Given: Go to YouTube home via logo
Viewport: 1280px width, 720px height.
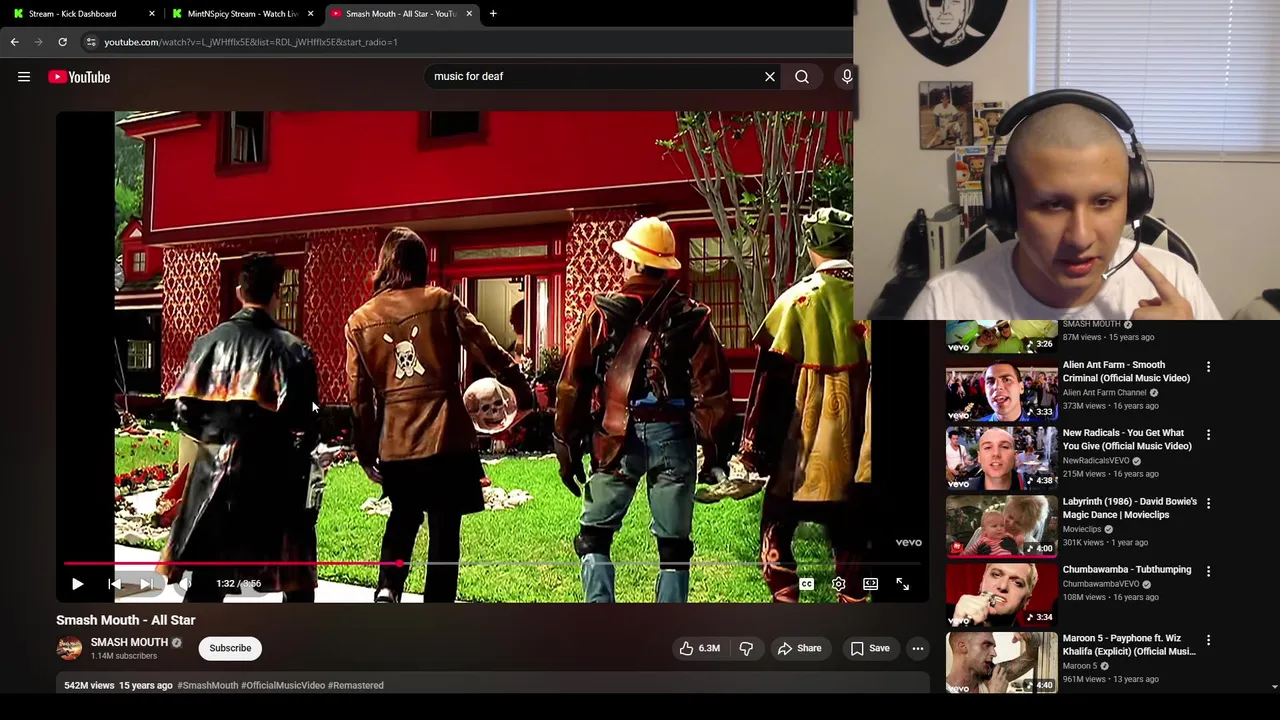Looking at the screenshot, I should click(x=79, y=77).
